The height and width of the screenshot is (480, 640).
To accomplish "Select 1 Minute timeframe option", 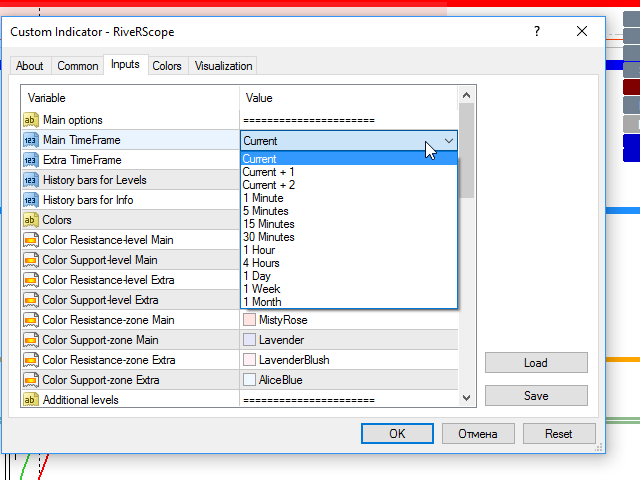I will click(349, 198).
